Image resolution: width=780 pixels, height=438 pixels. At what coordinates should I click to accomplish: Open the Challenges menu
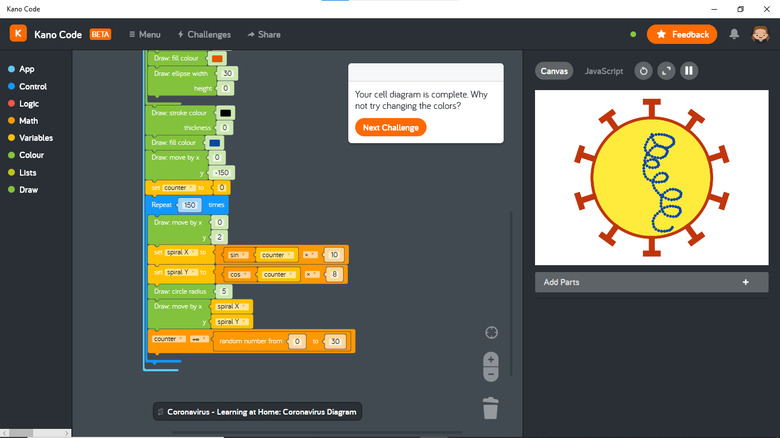point(204,34)
